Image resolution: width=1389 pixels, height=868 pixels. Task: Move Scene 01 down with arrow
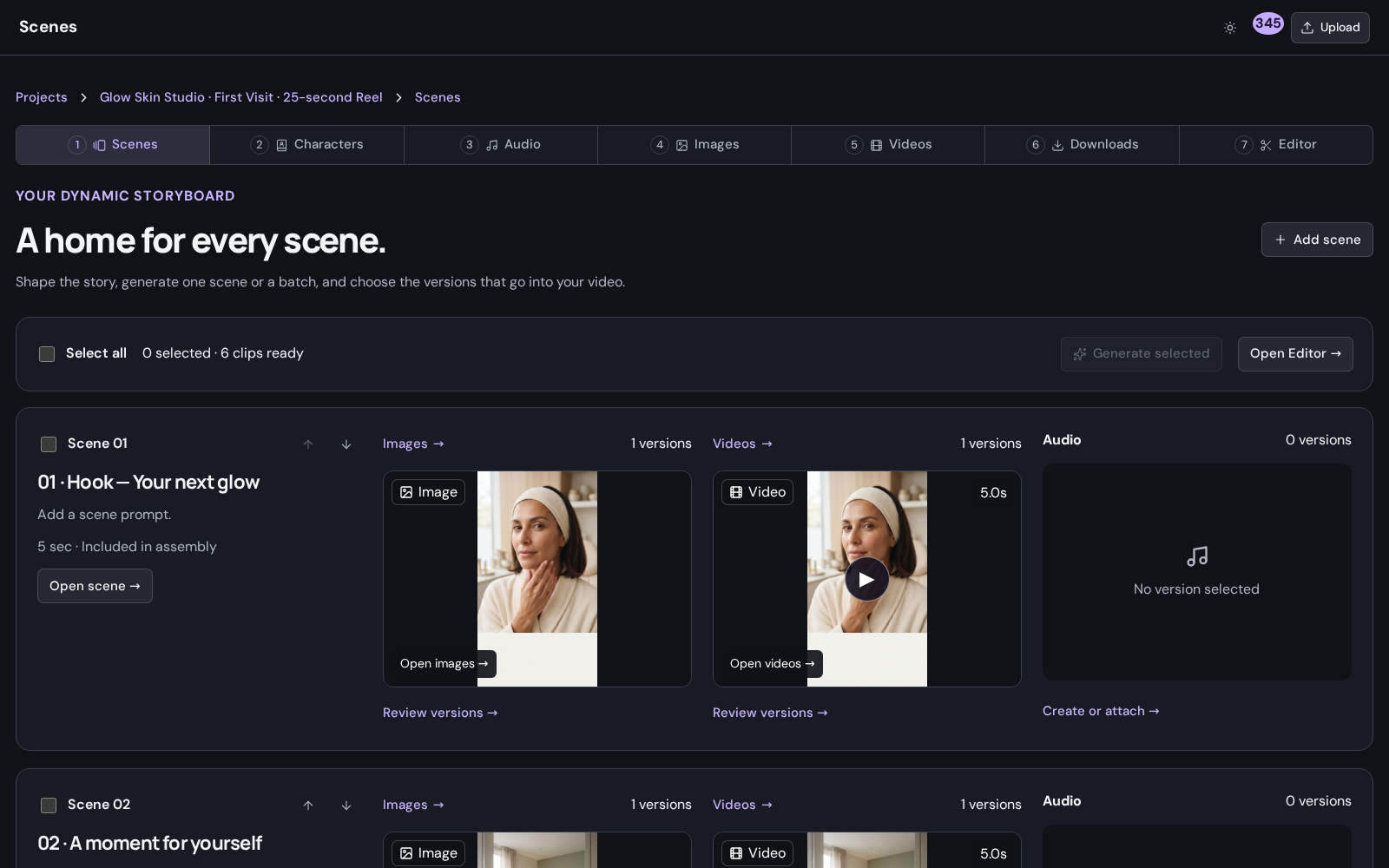(x=346, y=444)
